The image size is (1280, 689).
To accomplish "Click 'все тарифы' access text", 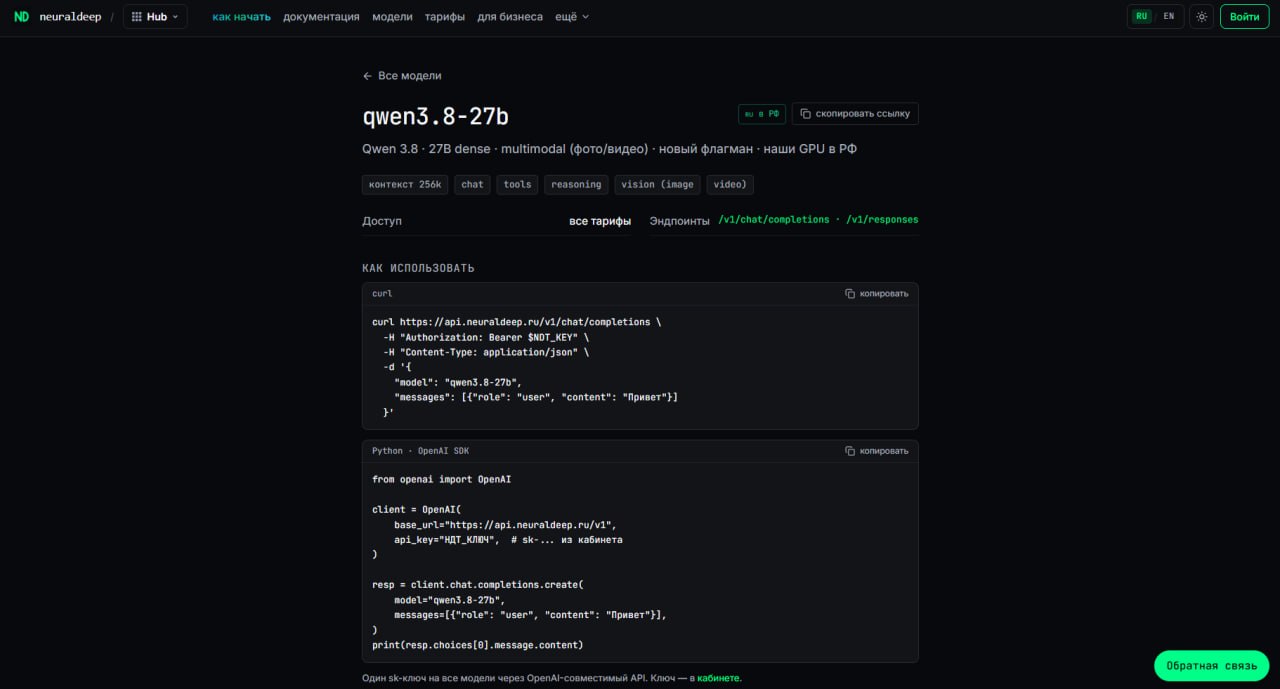I will [600, 221].
